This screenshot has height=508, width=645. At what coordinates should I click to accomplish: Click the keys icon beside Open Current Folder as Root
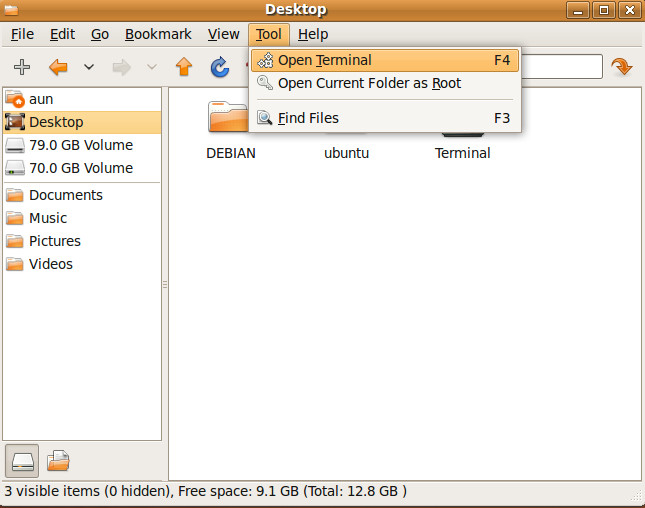(x=265, y=83)
